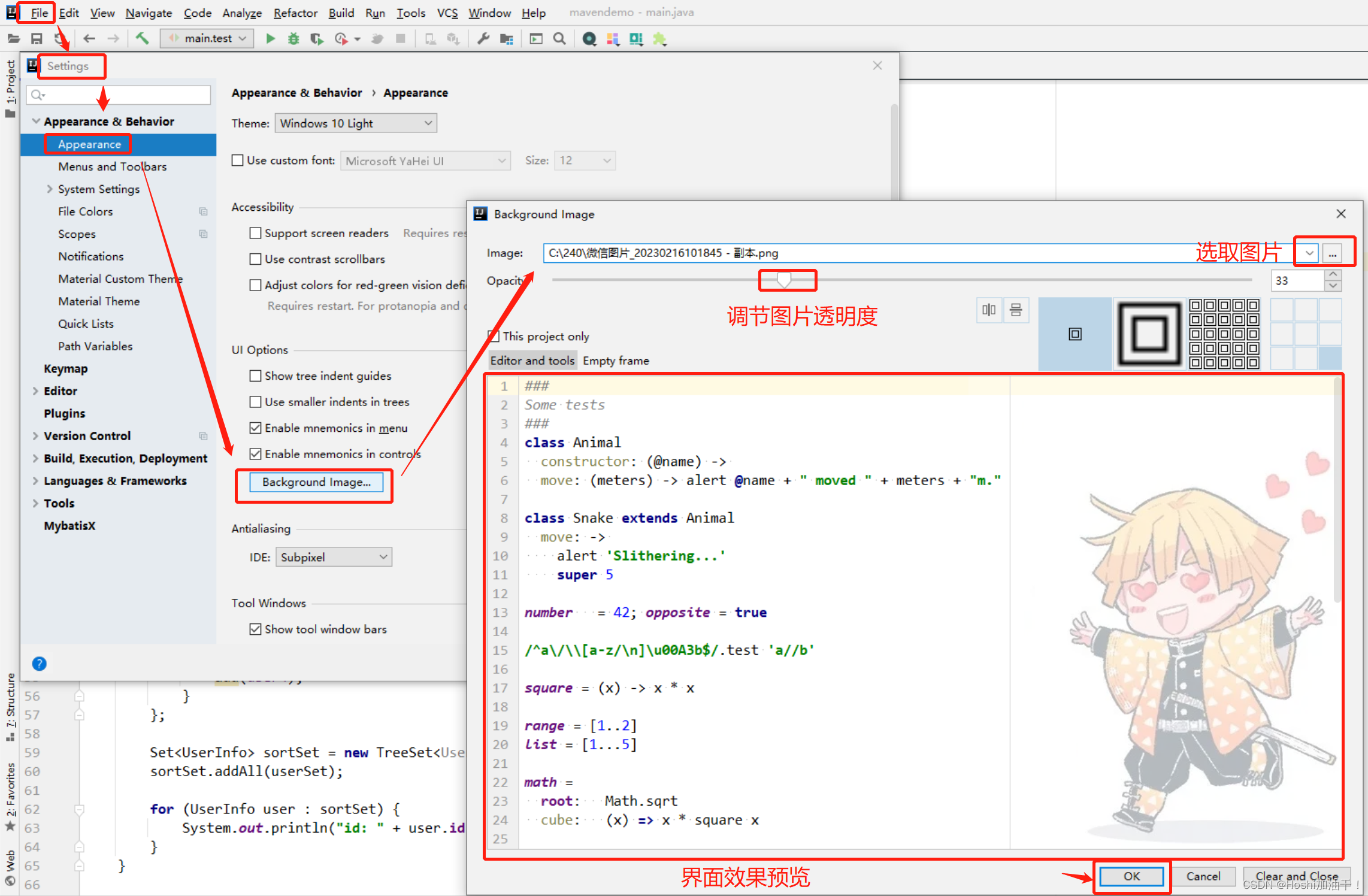Open the image path history dropdown
The height and width of the screenshot is (896, 1368).
(1309, 253)
